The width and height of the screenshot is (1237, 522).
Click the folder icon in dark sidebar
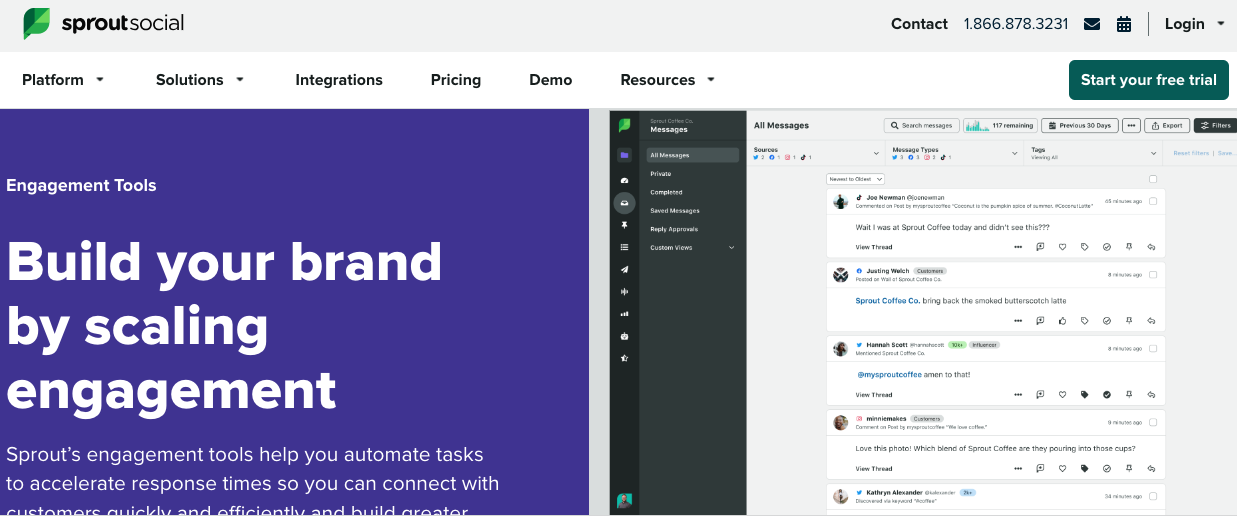pyautogui.click(x=624, y=155)
